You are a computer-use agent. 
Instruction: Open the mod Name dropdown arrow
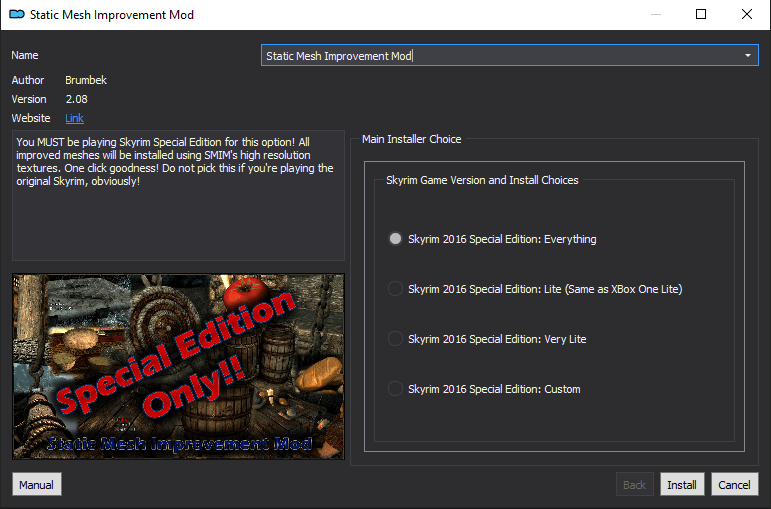pyautogui.click(x=748, y=56)
